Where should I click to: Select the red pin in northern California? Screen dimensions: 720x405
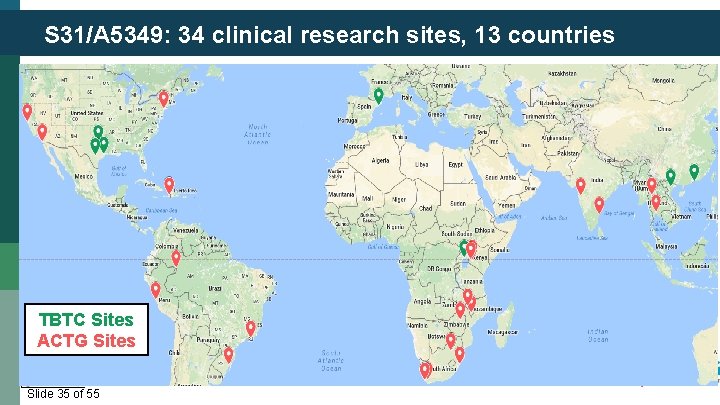[27, 112]
